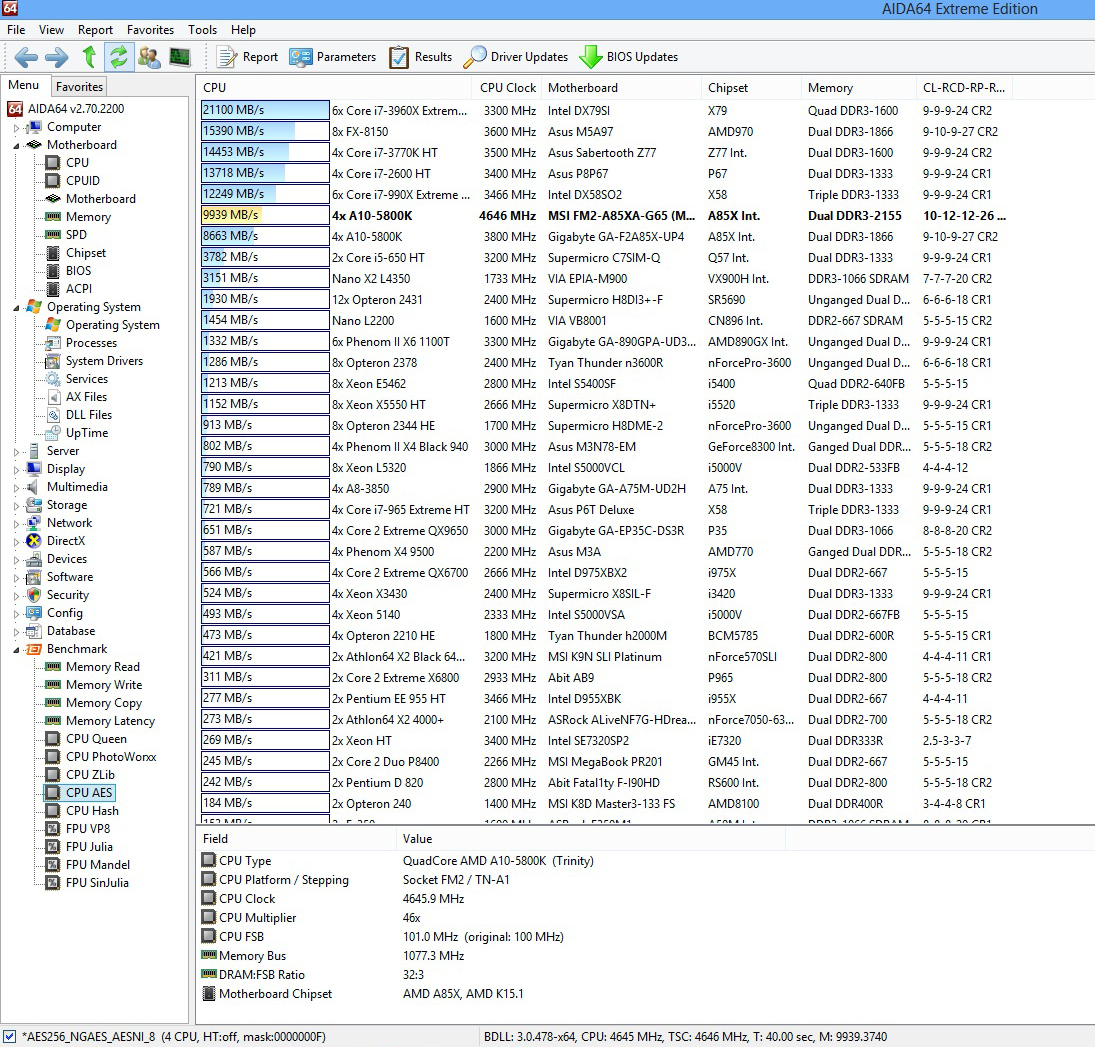Click the Chipset column header
1095x1047 pixels.
coord(751,87)
